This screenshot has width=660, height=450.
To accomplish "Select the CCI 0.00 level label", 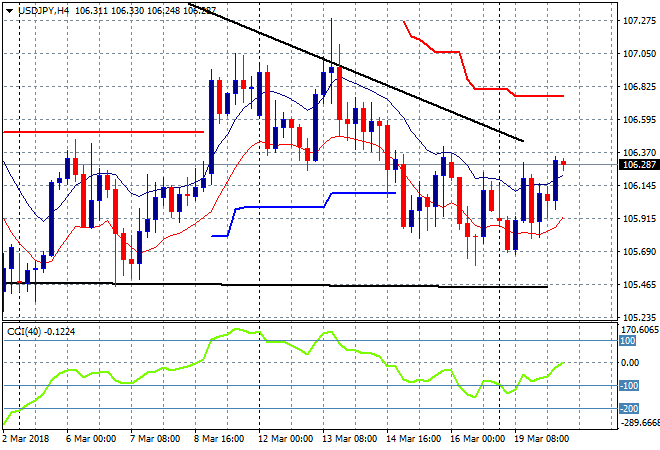I will (630, 363).
